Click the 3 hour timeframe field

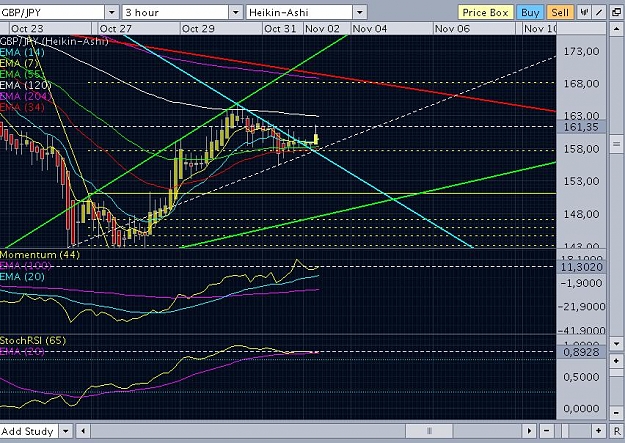[x=175, y=12]
